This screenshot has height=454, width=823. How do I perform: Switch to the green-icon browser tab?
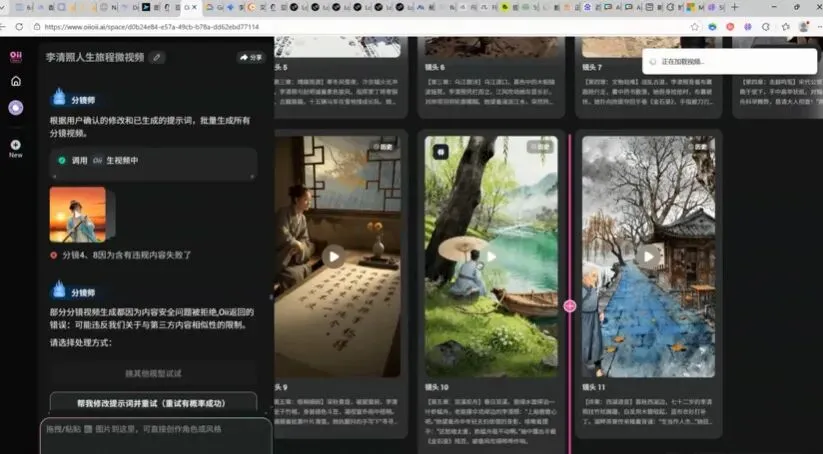coord(505,7)
